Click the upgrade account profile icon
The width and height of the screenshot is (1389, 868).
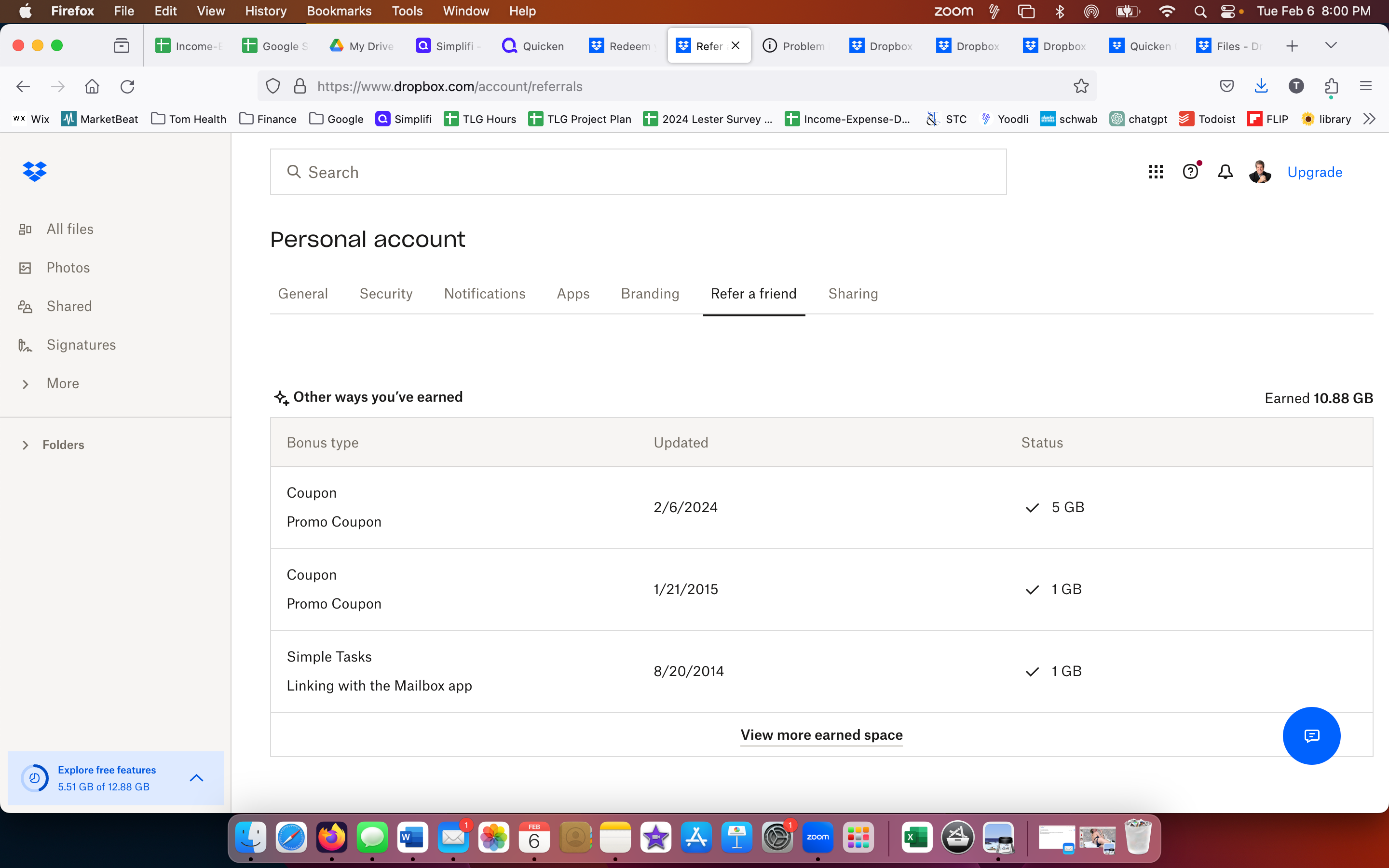click(1259, 172)
